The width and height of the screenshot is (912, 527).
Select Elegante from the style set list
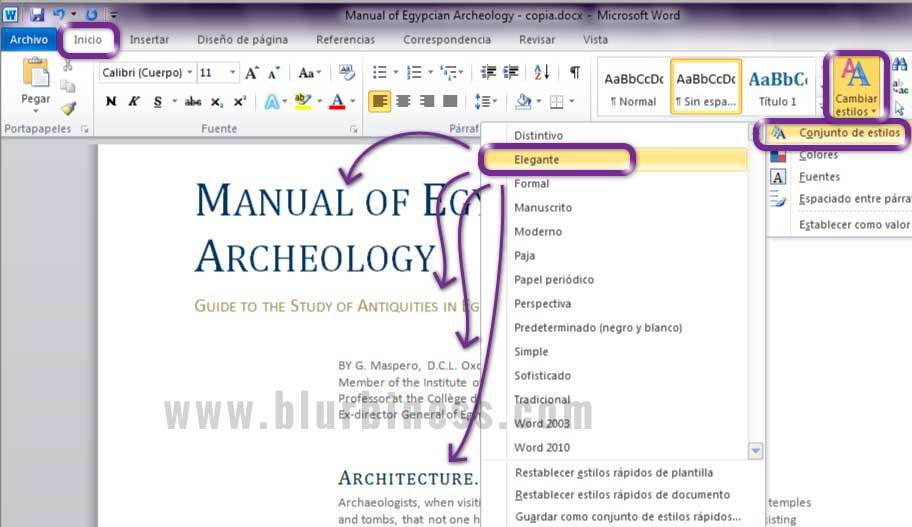(537, 160)
